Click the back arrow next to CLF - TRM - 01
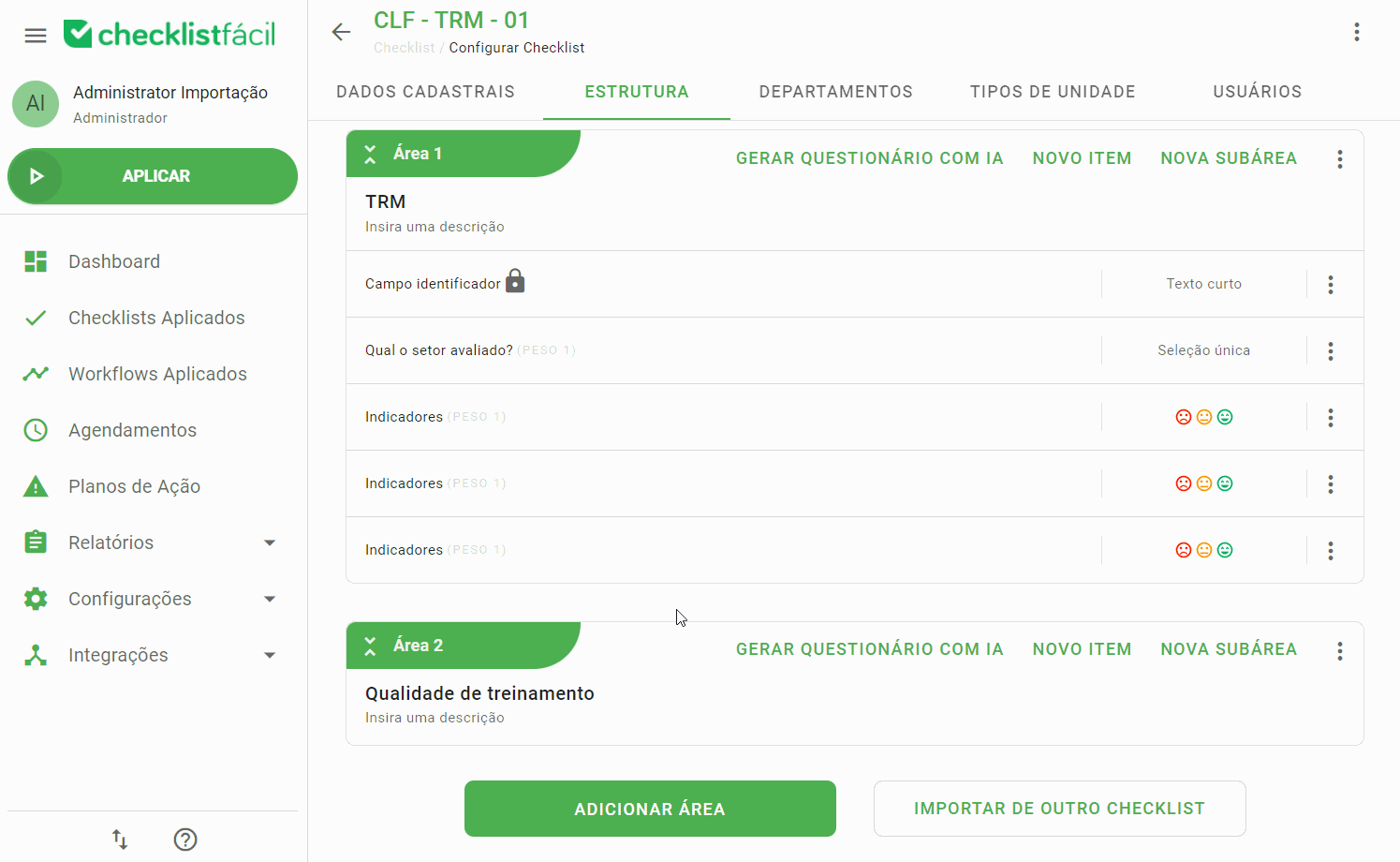The image size is (1400, 862). pos(341,31)
